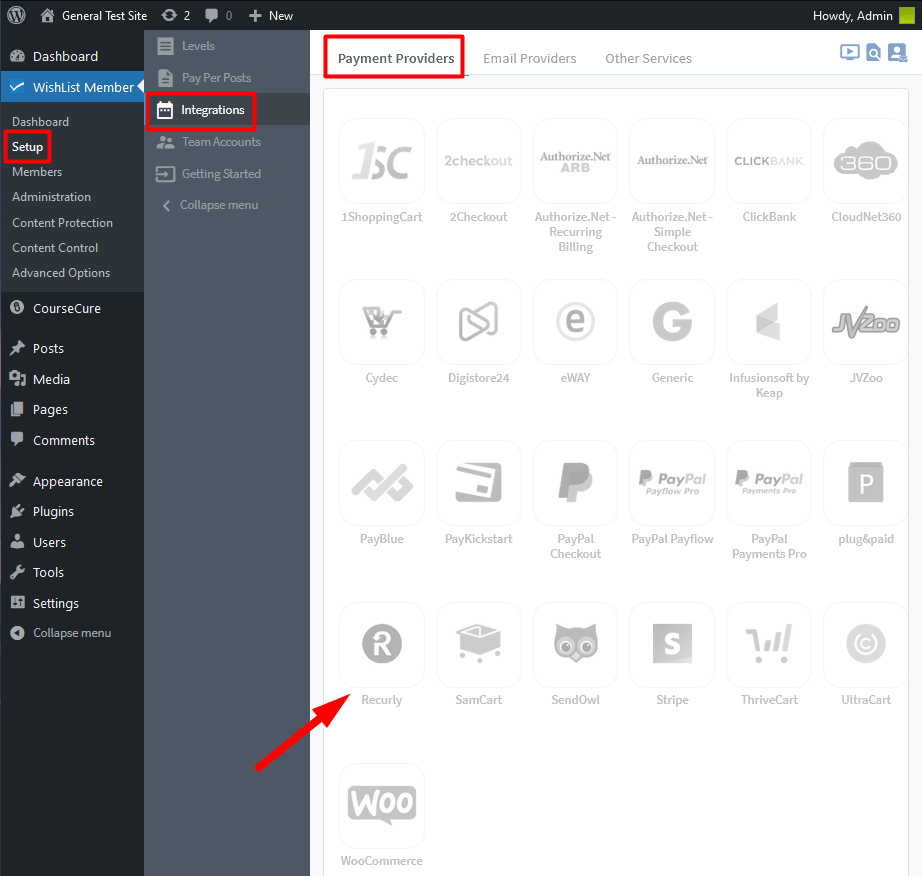Open the WordPress Dashboard menu
922x876 pixels.
72,56
